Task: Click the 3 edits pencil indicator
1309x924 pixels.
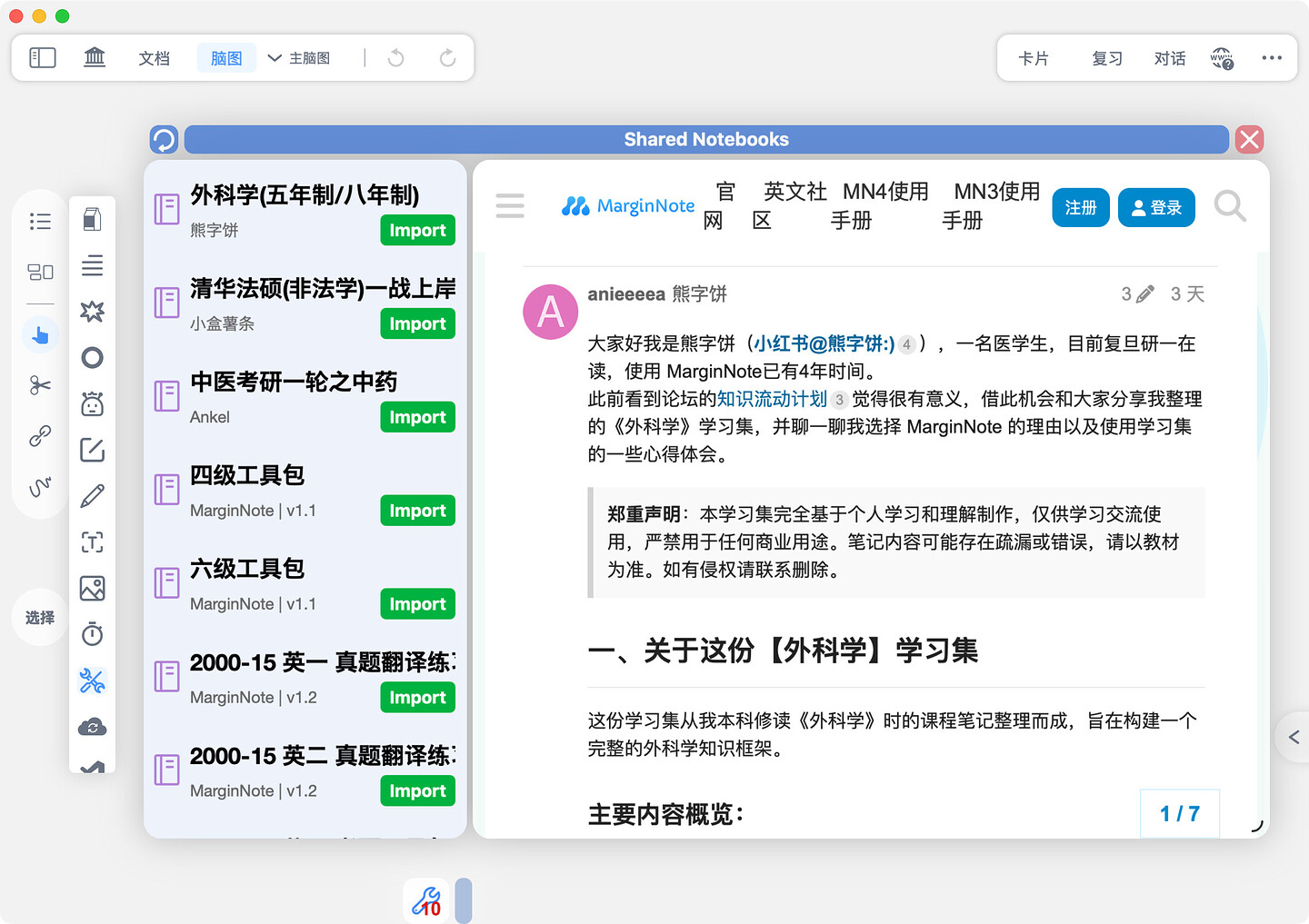Action: tap(1137, 293)
